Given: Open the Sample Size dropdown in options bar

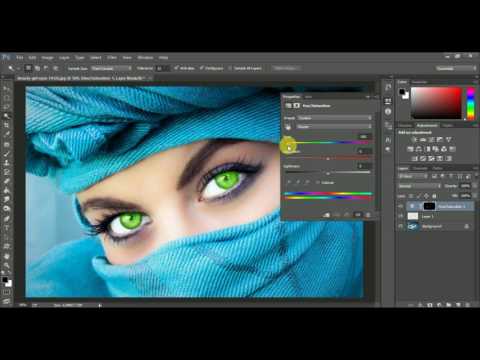Looking at the screenshot, I should tap(111, 68).
